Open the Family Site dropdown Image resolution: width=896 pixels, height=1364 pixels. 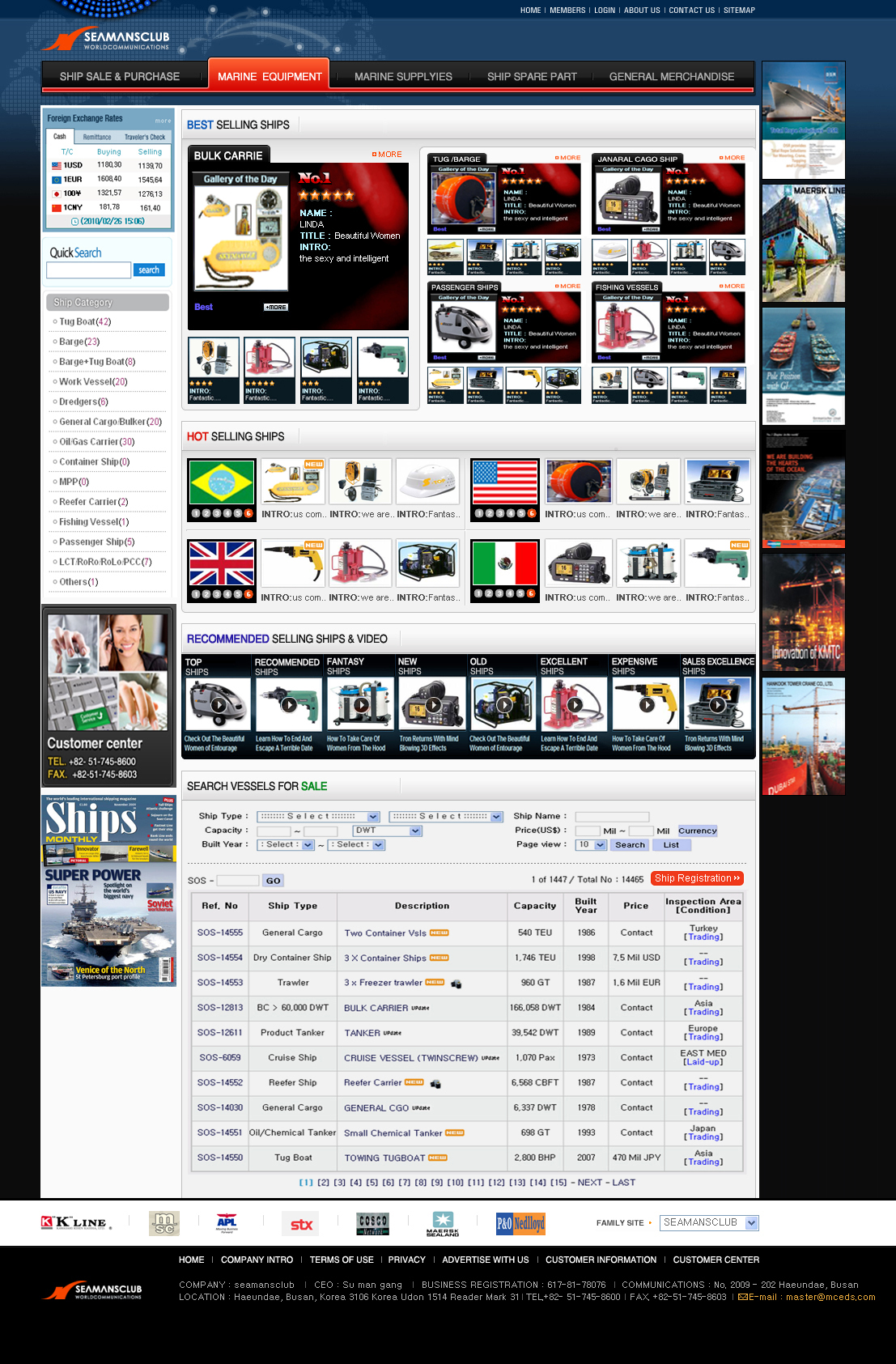click(x=709, y=1223)
